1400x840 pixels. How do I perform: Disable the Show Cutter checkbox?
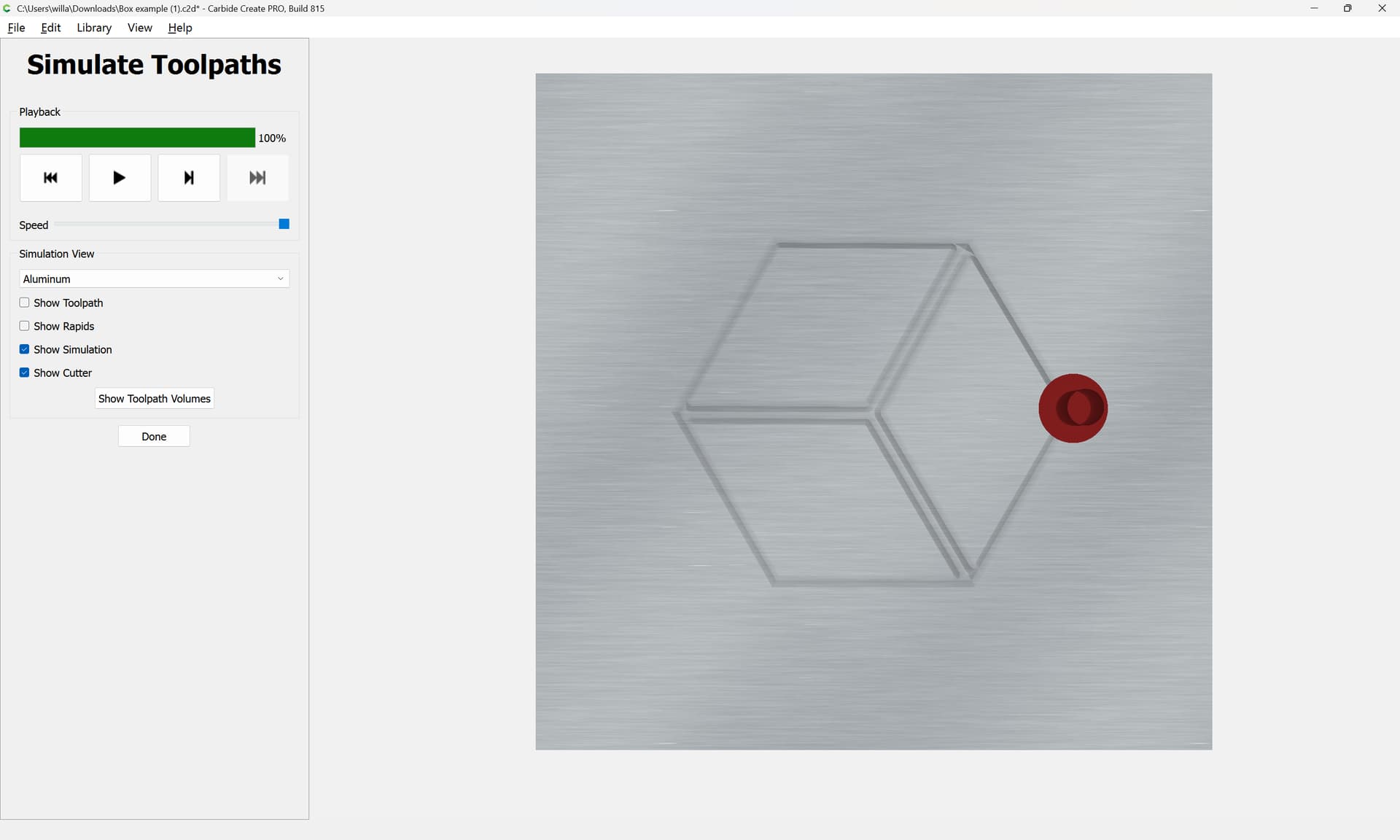point(25,373)
